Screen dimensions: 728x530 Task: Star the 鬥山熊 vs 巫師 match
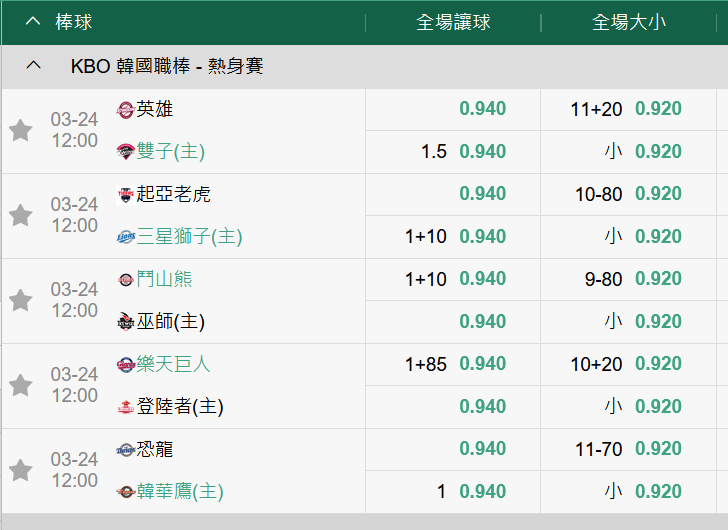coord(21,300)
